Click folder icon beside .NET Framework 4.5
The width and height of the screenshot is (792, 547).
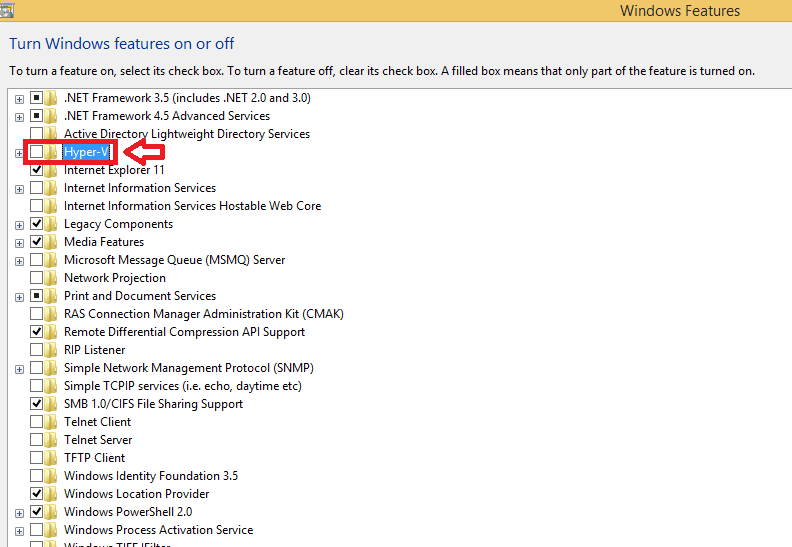click(51, 116)
